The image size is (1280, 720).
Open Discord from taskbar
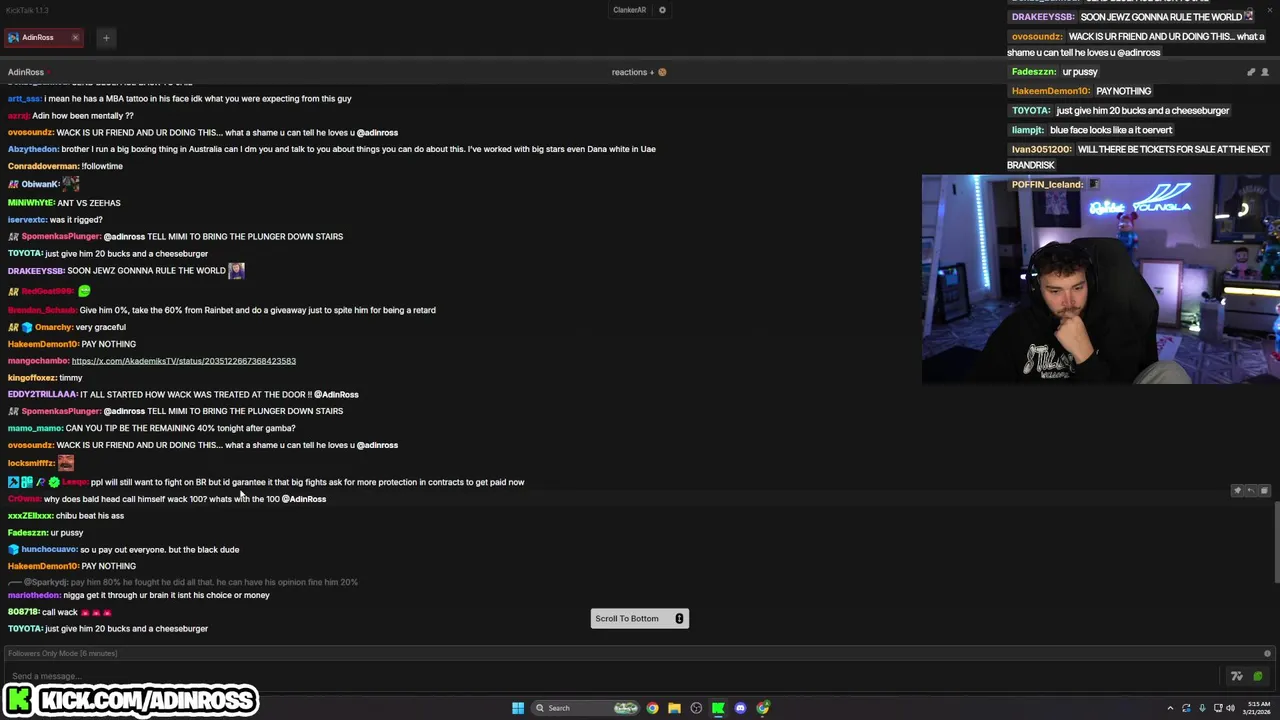pyautogui.click(x=740, y=708)
